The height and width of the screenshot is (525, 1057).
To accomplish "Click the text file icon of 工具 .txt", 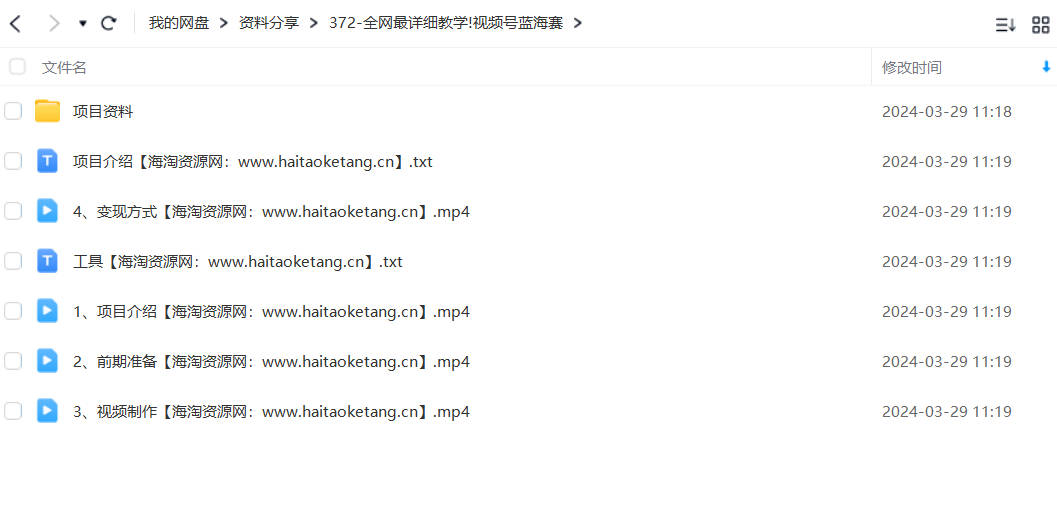I will [47, 261].
